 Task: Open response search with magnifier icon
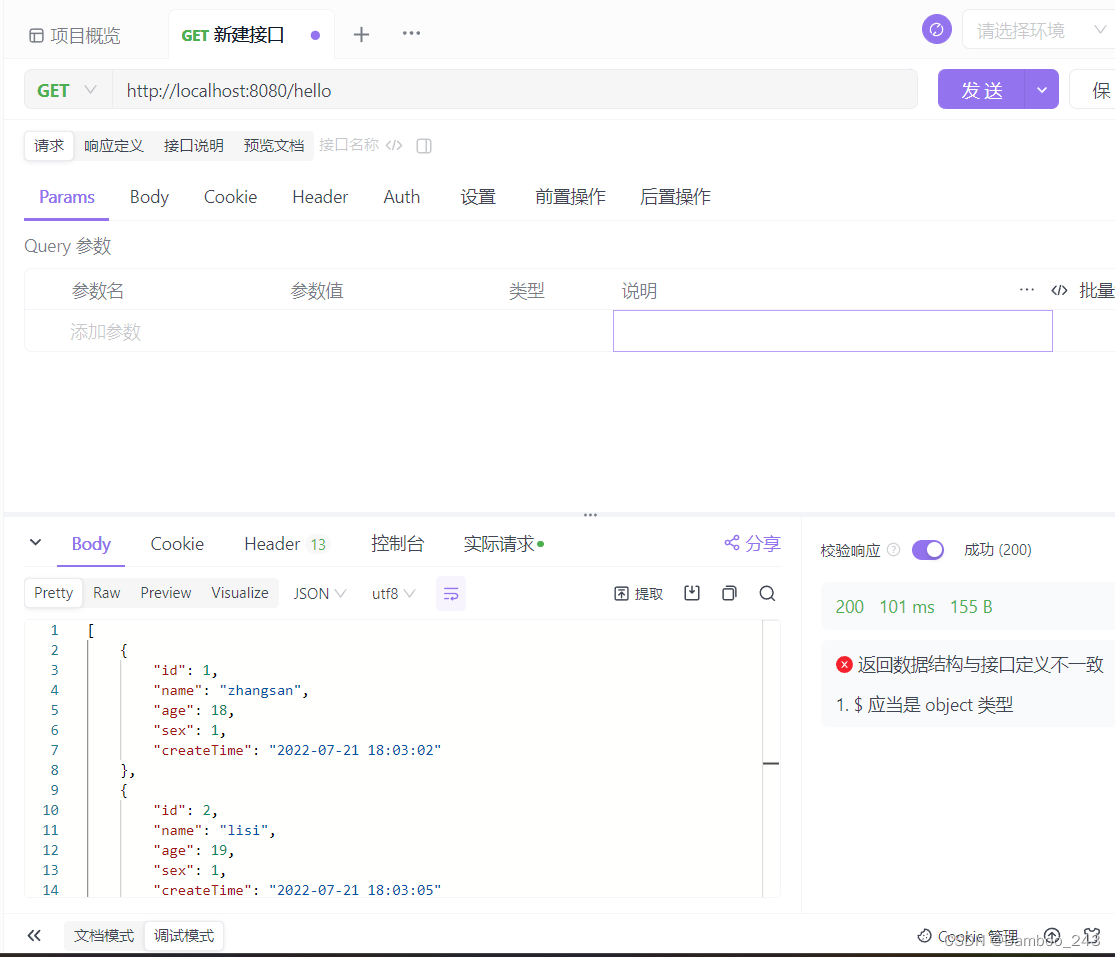[766, 592]
